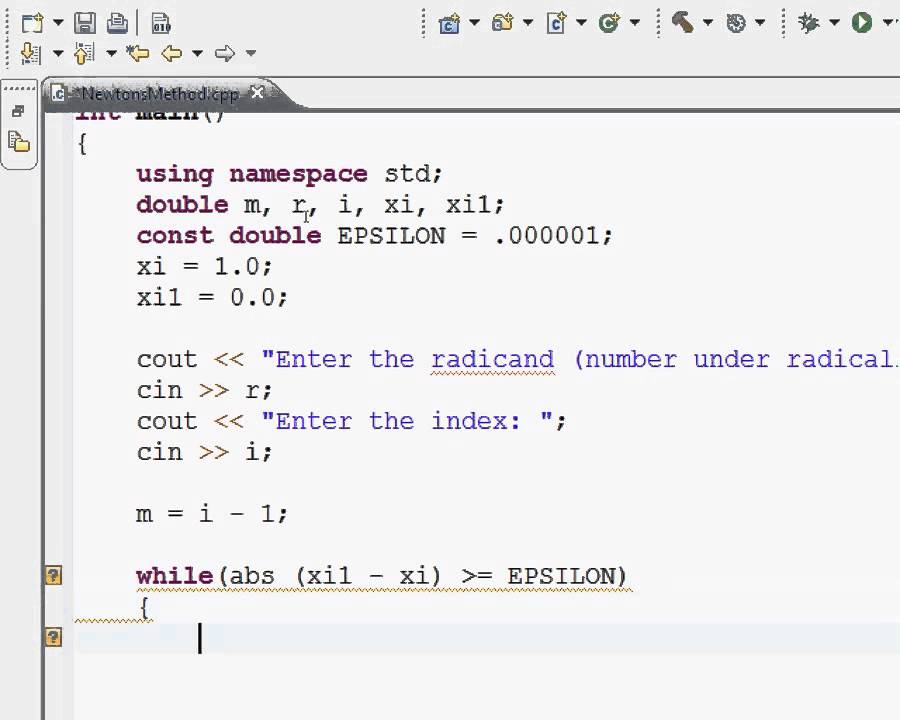Click the Restore view icon in side strip

tap(18, 111)
